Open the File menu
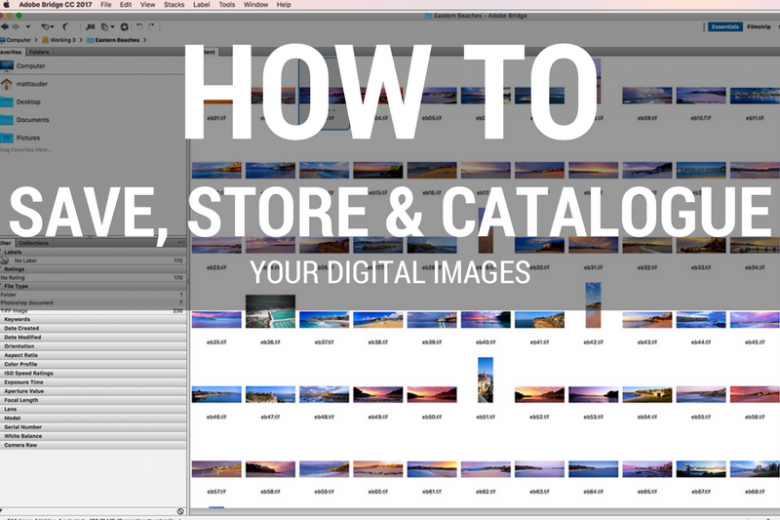The width and height of the screenshot is (780, 520). click(x=106, y=4)
